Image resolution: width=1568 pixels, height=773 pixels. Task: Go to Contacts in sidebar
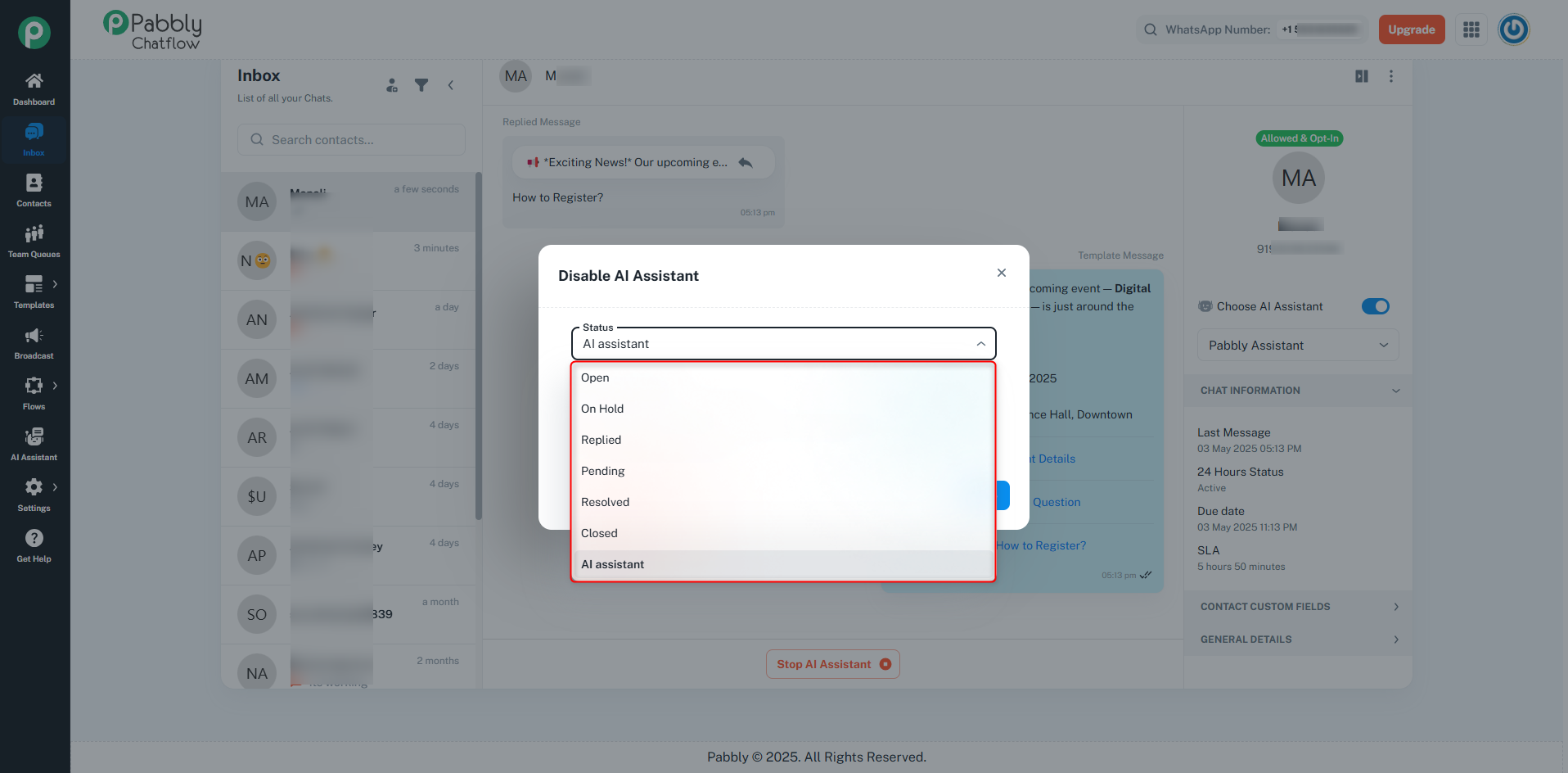[x=34, y=191]
